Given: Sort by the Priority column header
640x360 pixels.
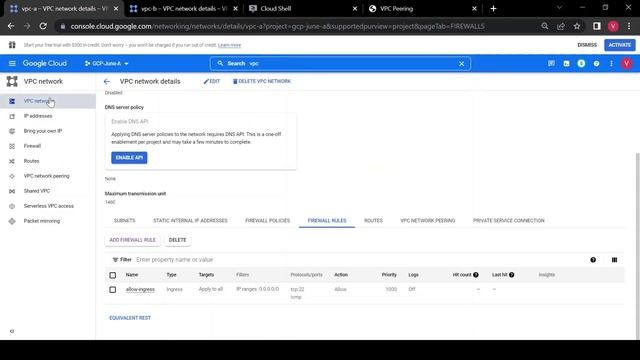Looking at the screenshot, I should [x=389, y=275].
